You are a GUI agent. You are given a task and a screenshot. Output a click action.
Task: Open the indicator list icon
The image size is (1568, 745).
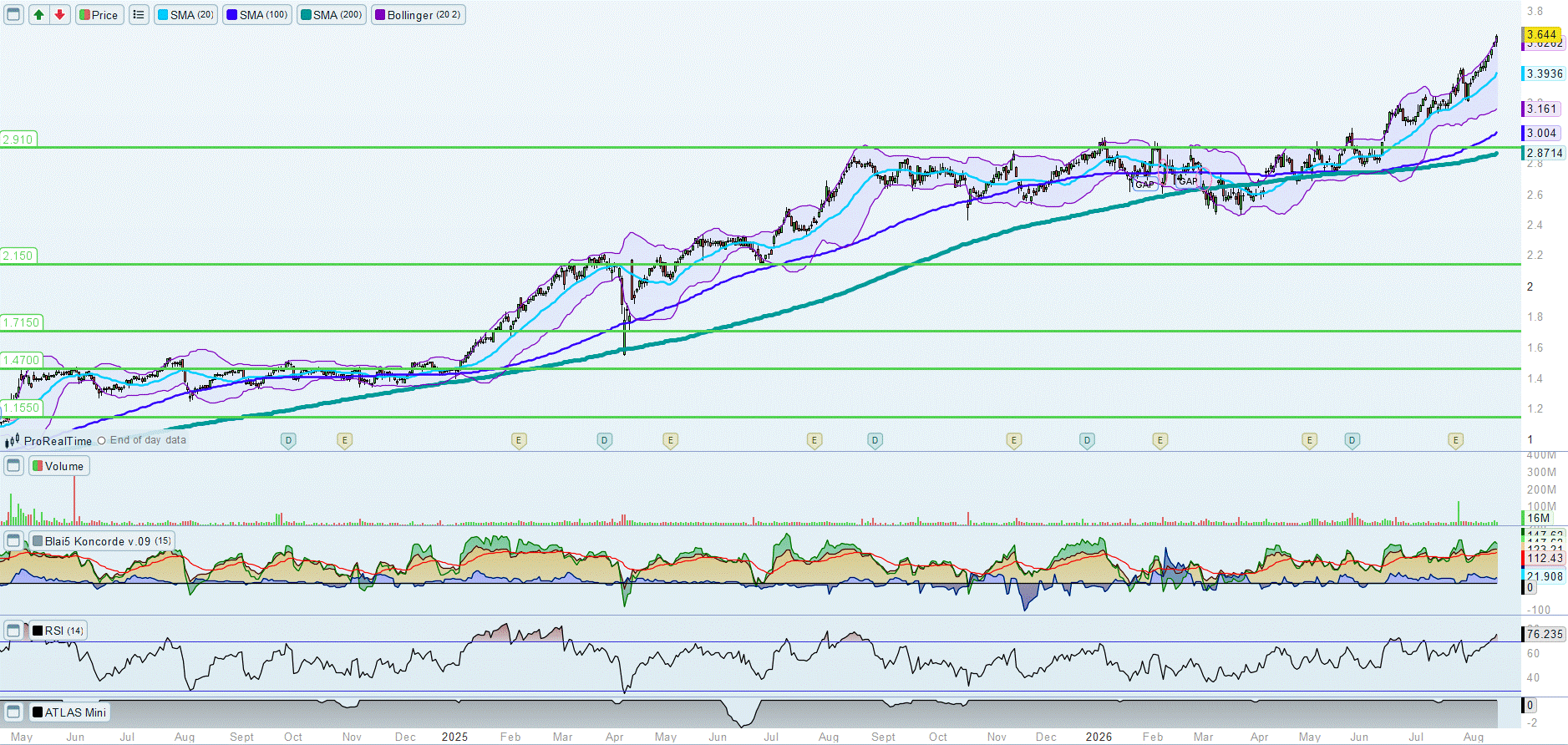click(139, 15)
